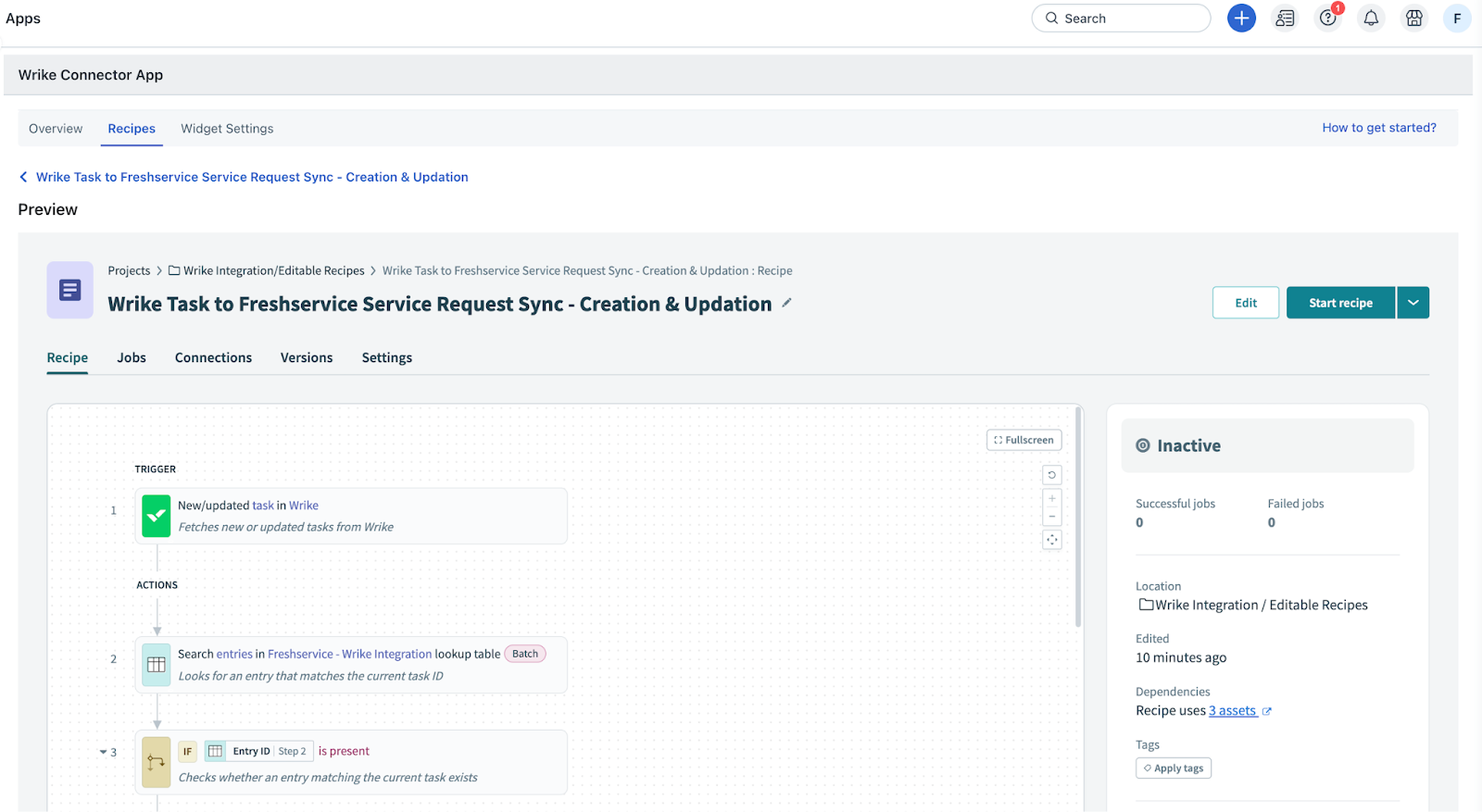This screenshot has width=1482, height=812.
Task: Click the entries link in step 2
Action: point(234,654)
